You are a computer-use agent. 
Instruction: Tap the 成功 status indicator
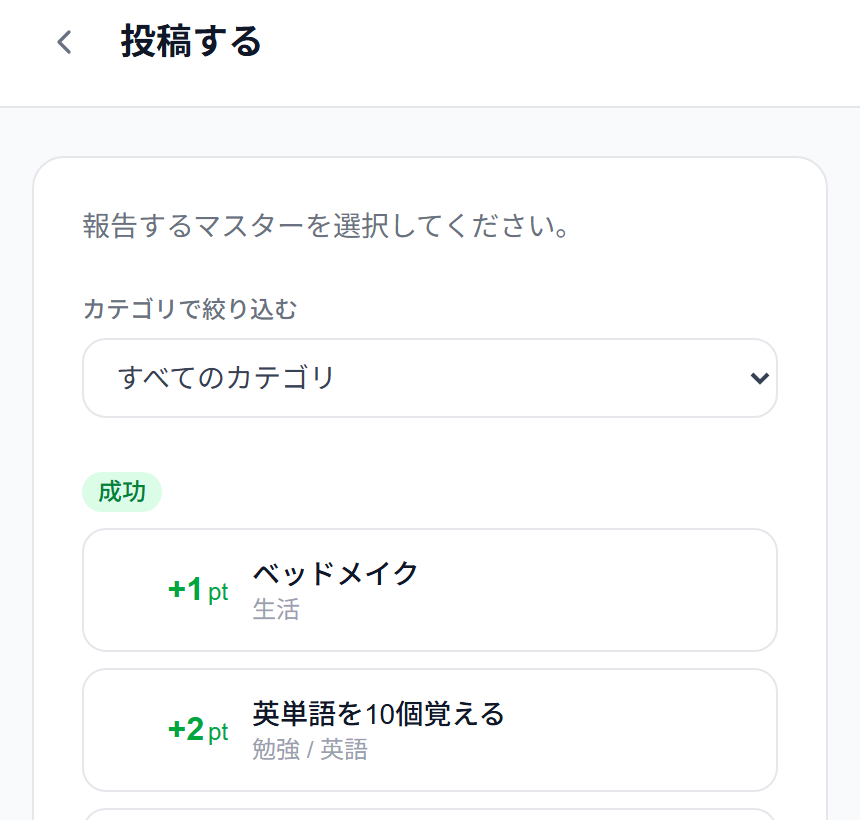point(121,491)
